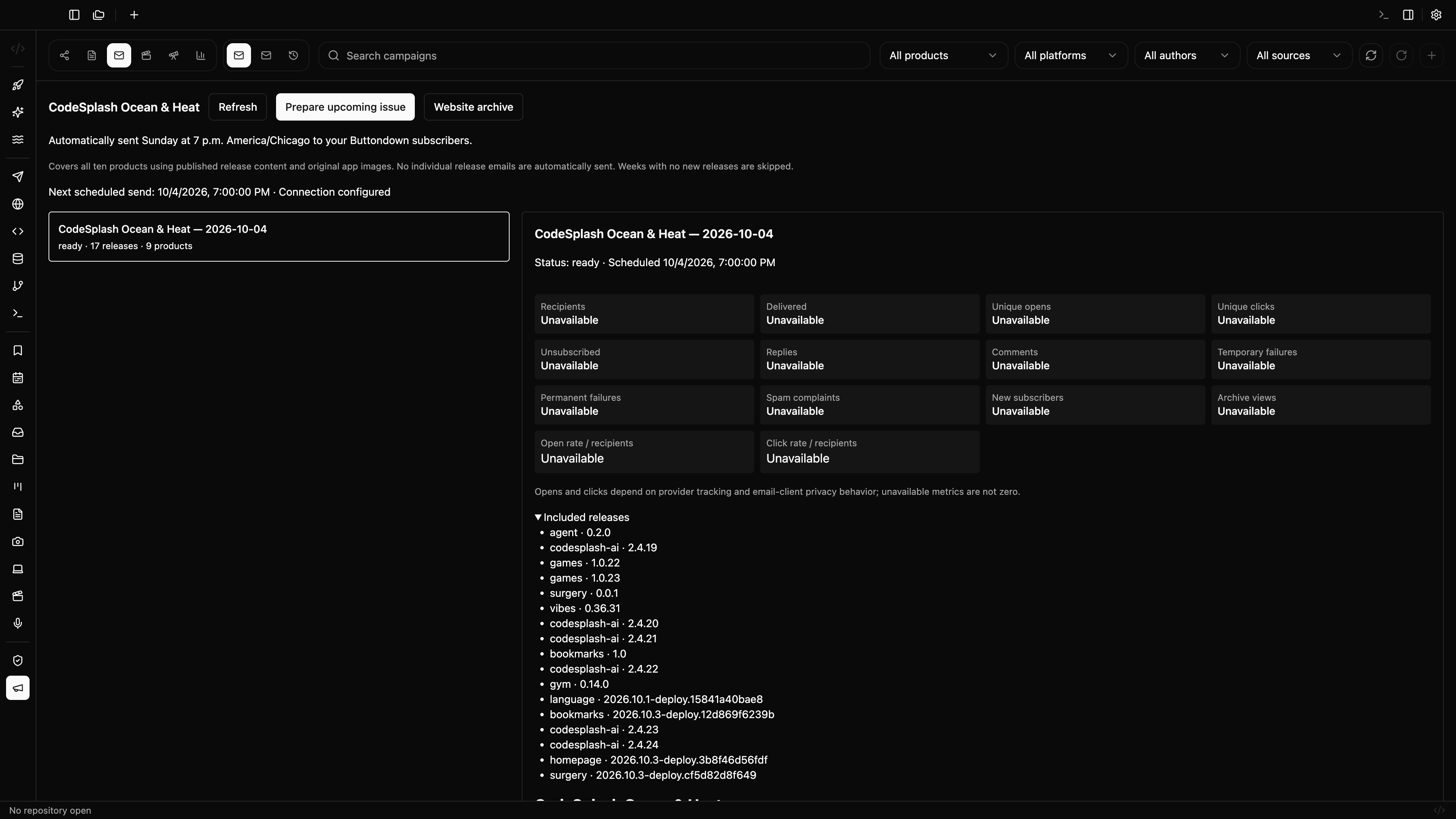The width and height of the screenshot is (1456, 819).
Task: Collapse the Included releases disclosure
Action: [x=582, y=517]
